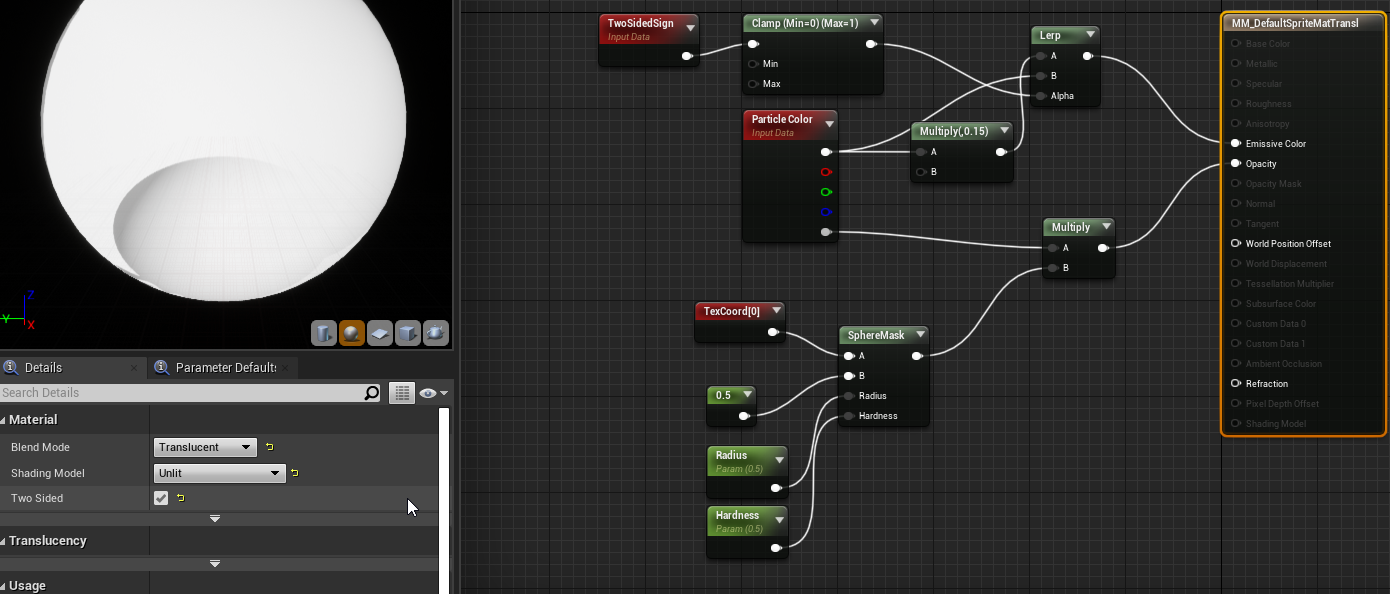The height and width of the screenshot is (594, 1390).
Task: Select the cube preview mesh shape
Action: [407, 332]
